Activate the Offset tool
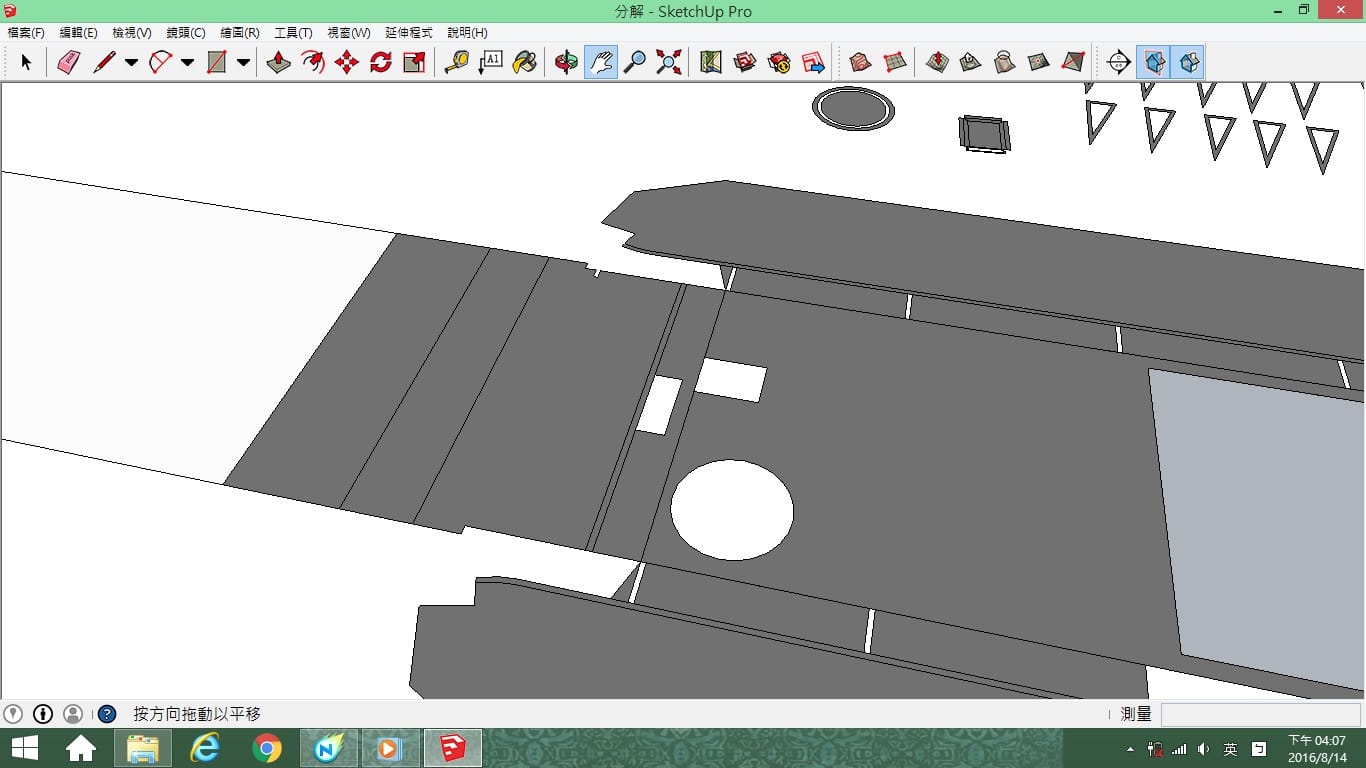The height and width of the screenshot is (768, 1366). click(313, 62)
